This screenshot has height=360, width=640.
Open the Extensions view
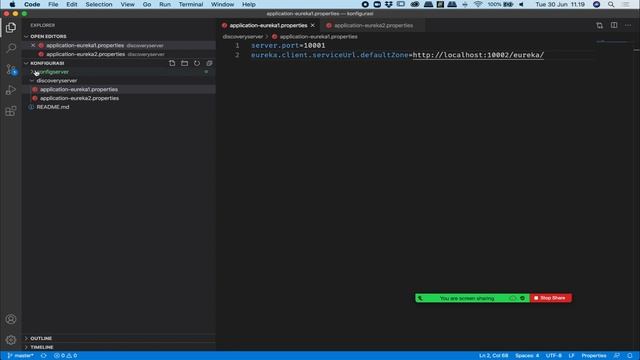pos(11,111)
